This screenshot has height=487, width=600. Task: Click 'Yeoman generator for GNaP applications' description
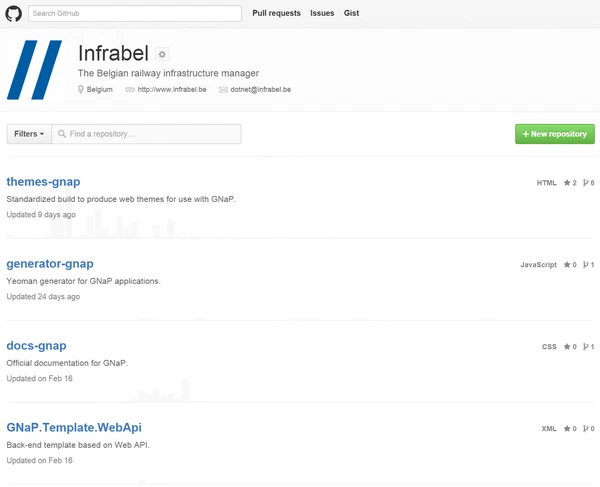(x=83, y=281)
